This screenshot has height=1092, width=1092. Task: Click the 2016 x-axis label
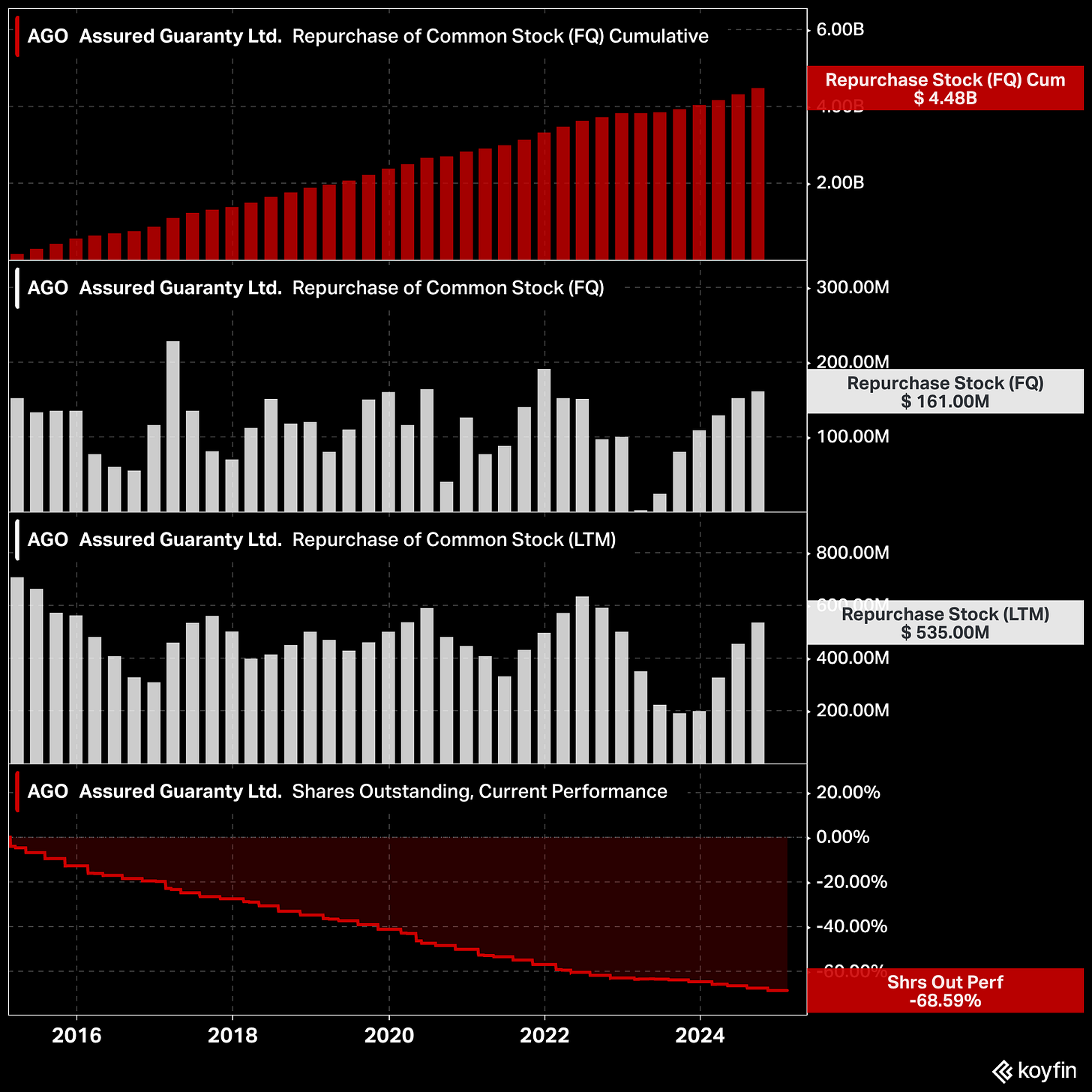click(76, 1036)
